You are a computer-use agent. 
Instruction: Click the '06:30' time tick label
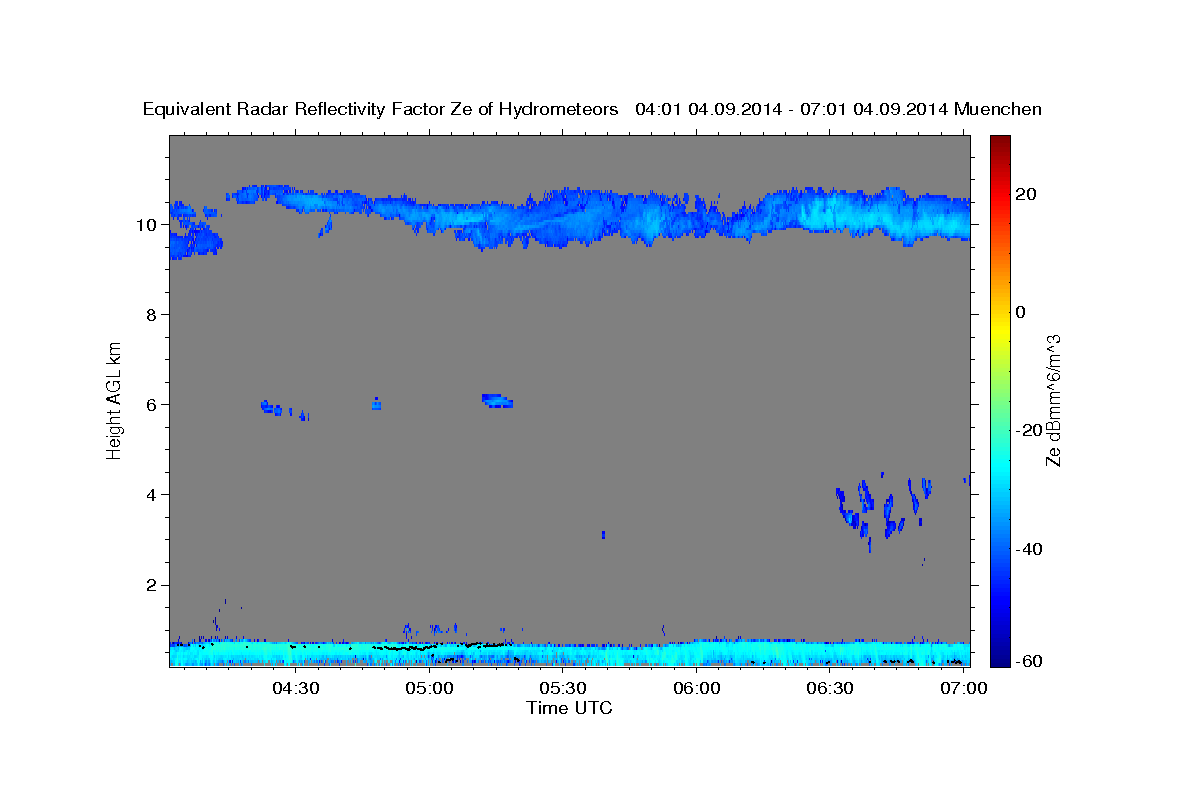[830, 688]
